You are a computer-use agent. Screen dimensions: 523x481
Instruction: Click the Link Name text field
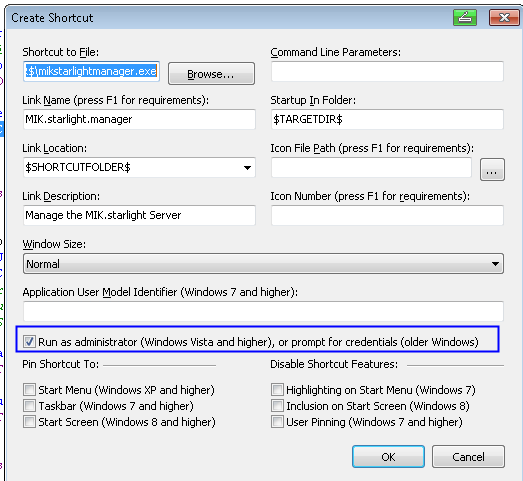(x=139, y=119)
